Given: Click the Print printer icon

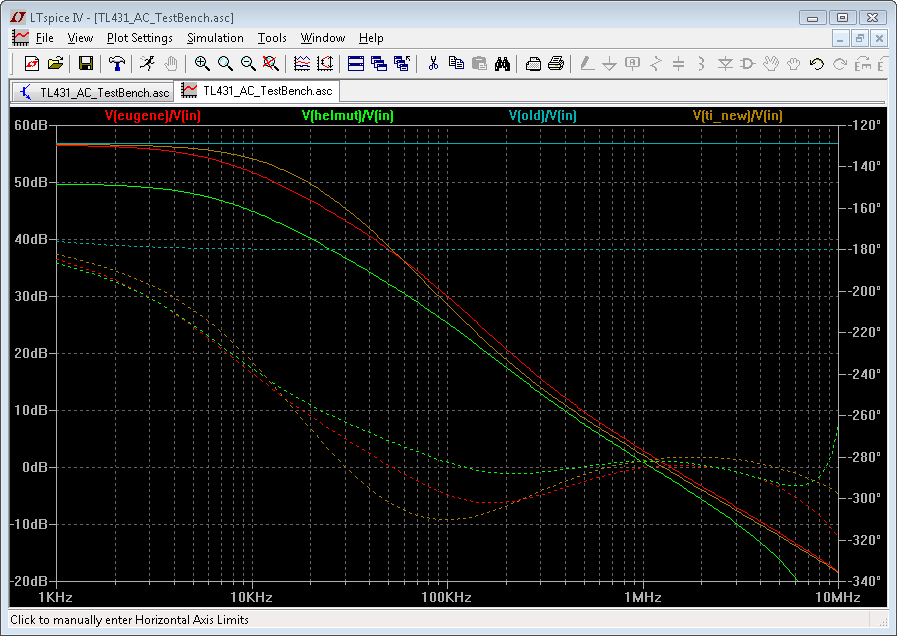Looking at the screenshot, I should pos(557,63).
